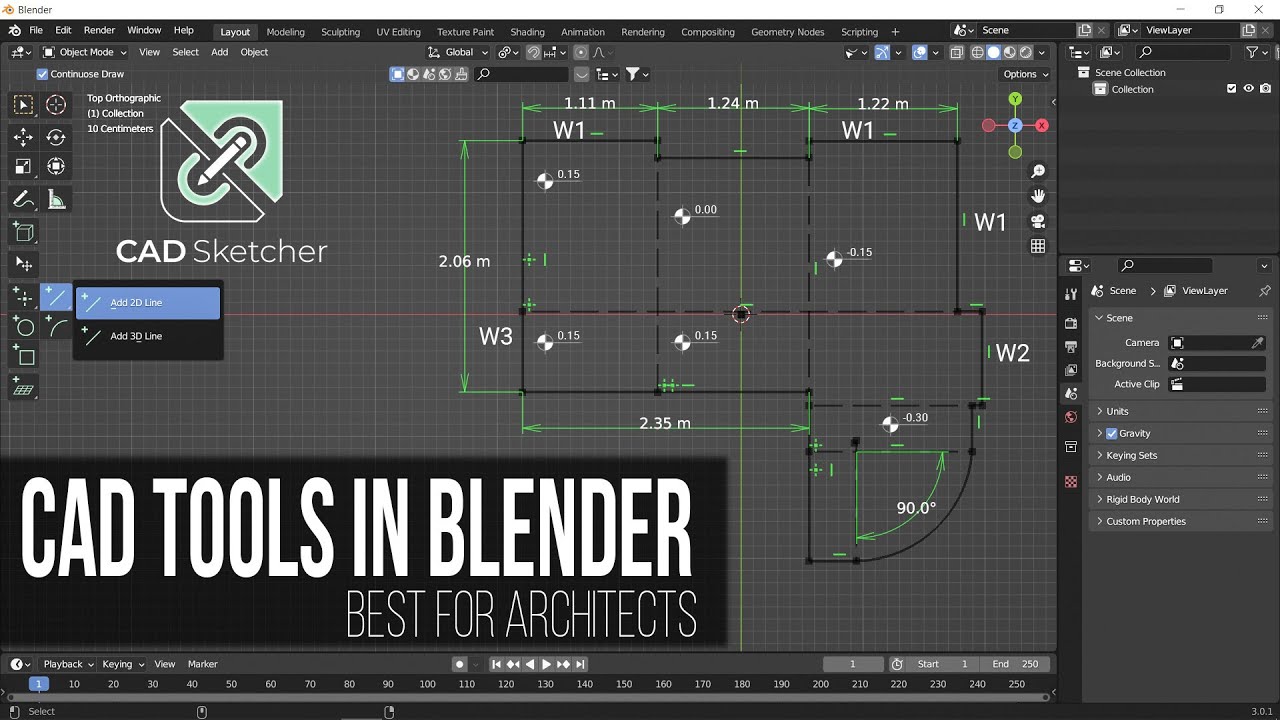Click the pan view hand icon

1038,196
